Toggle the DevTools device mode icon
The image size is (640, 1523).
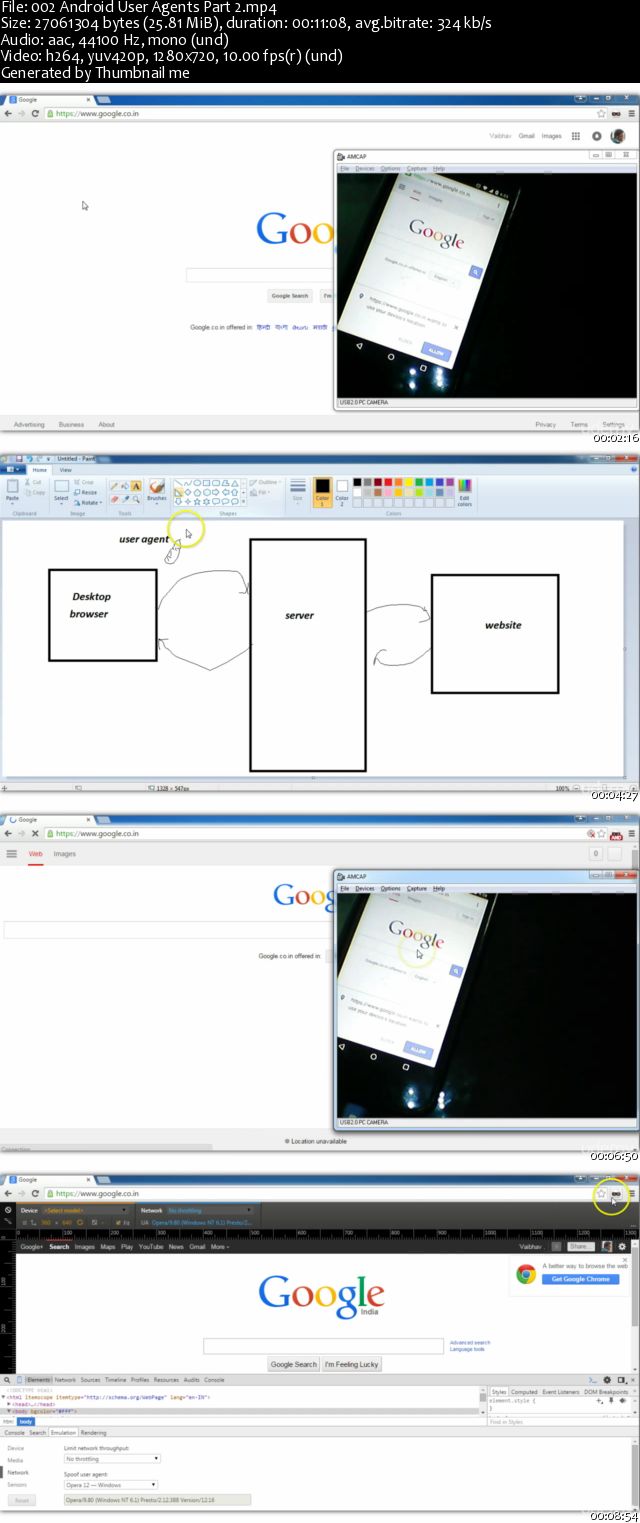click(18, 1380)
